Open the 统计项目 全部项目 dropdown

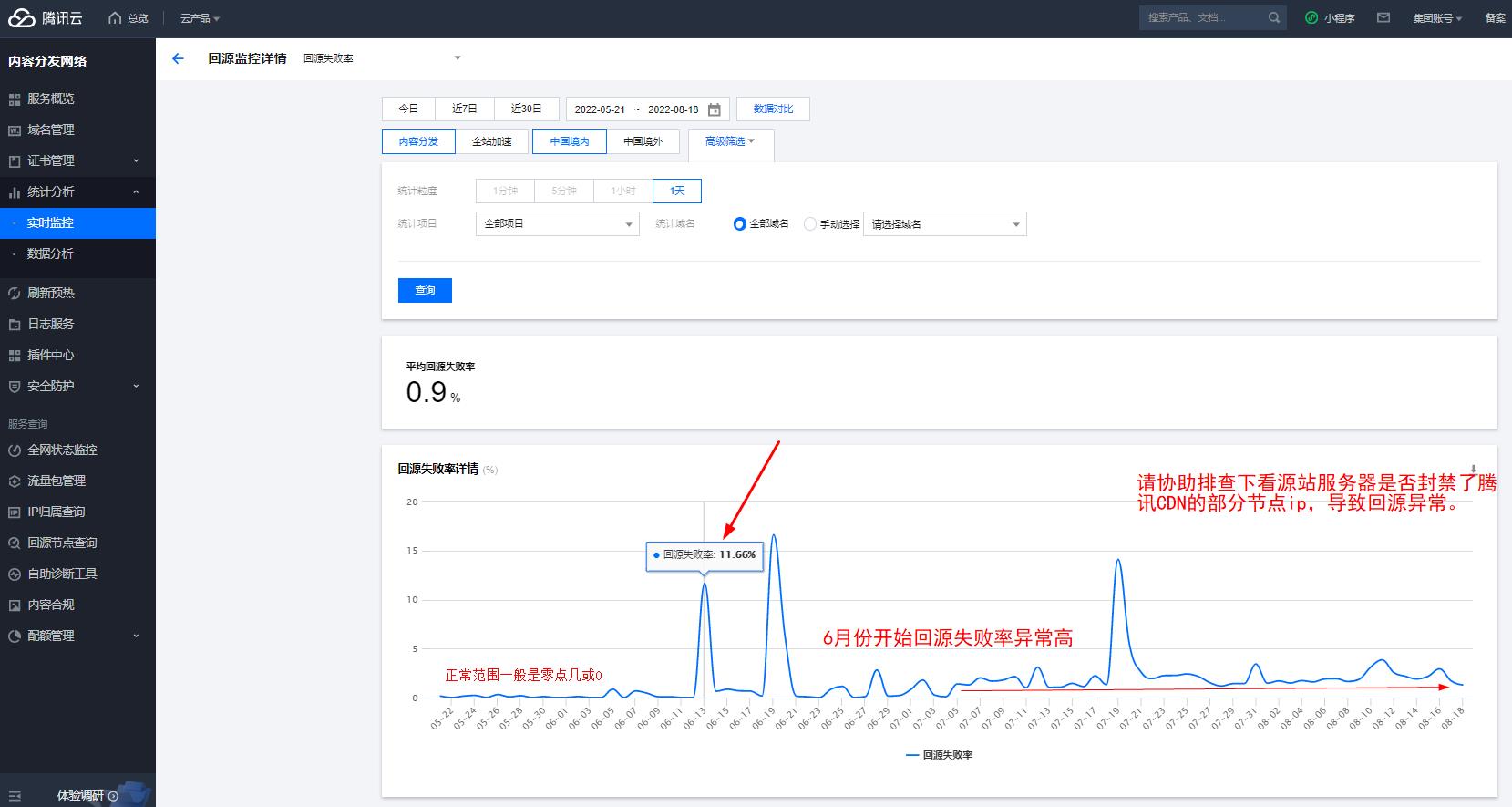click(x=557, y=224)
